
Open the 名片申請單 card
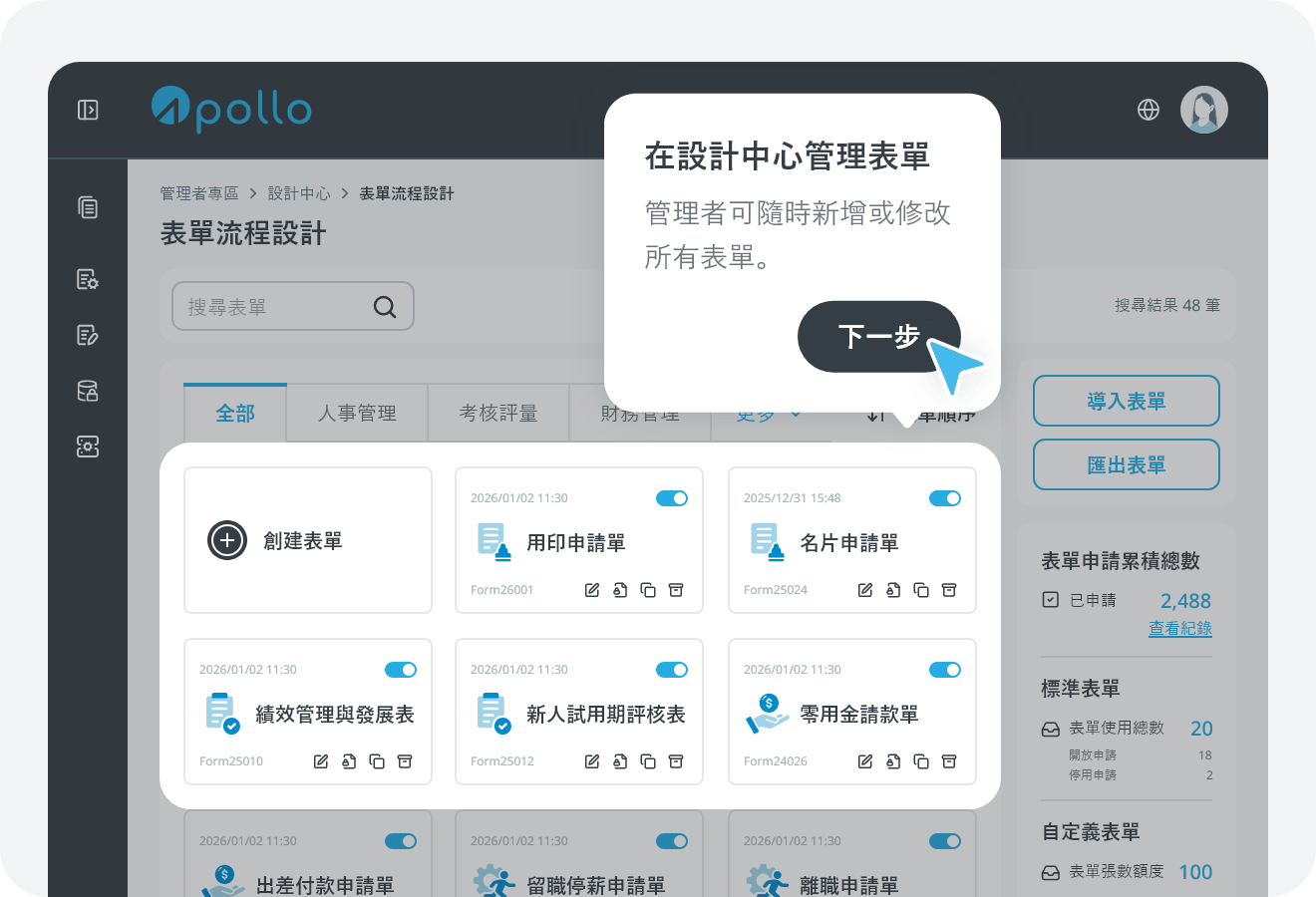click(852, 540)
